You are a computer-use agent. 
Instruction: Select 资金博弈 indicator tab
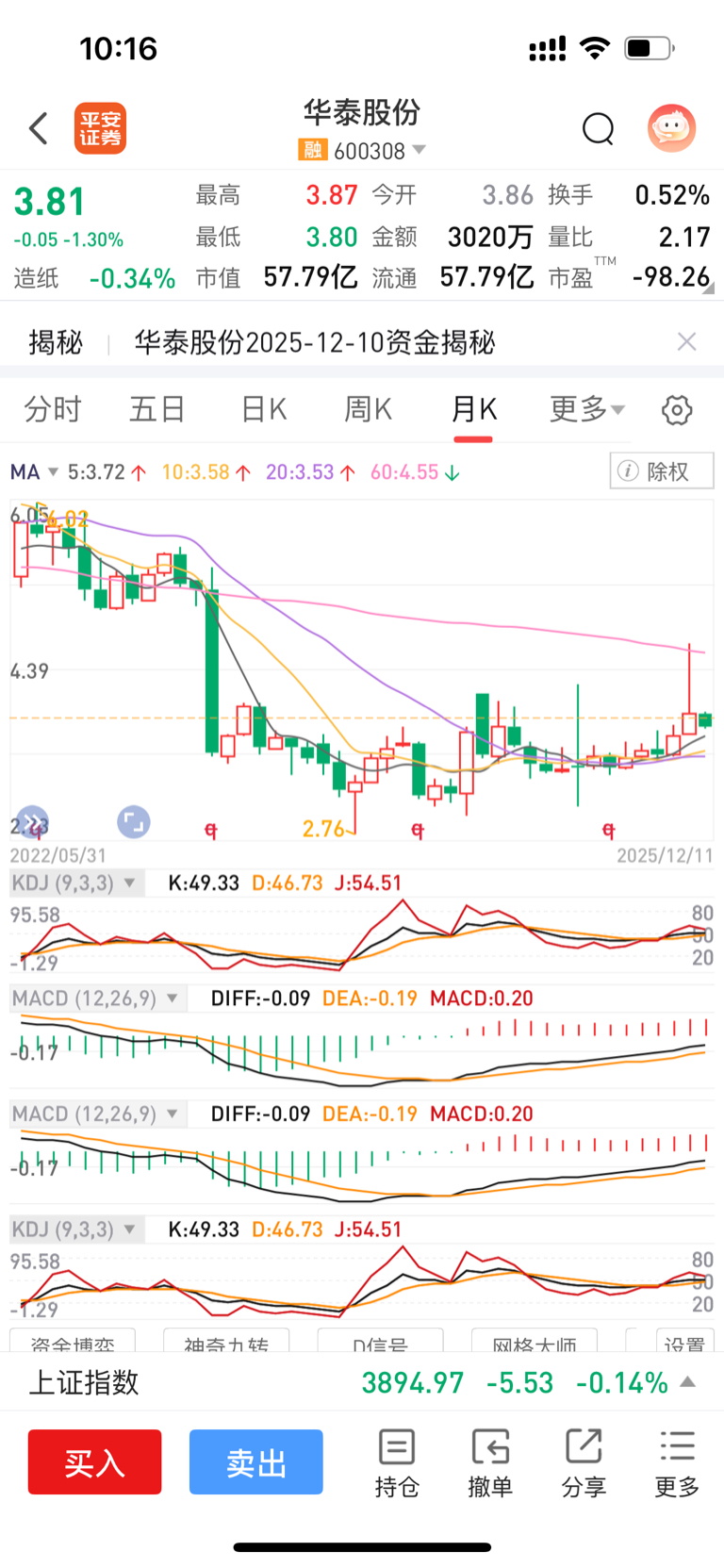(x=73, y=1342)
